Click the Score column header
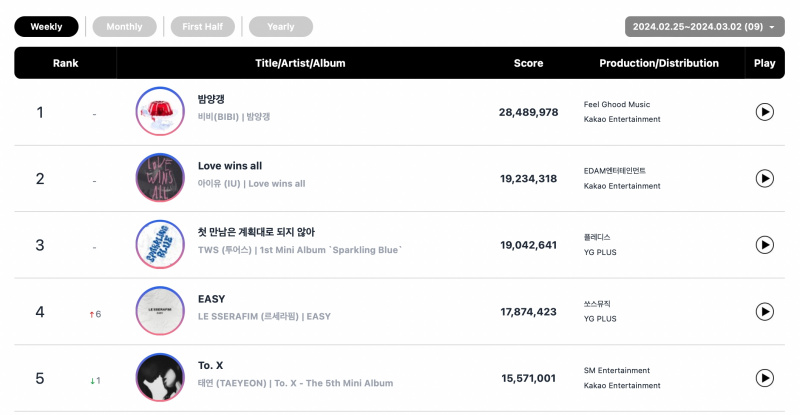The height and width of the screenshot is (415, 800). [x=528, y=63]
